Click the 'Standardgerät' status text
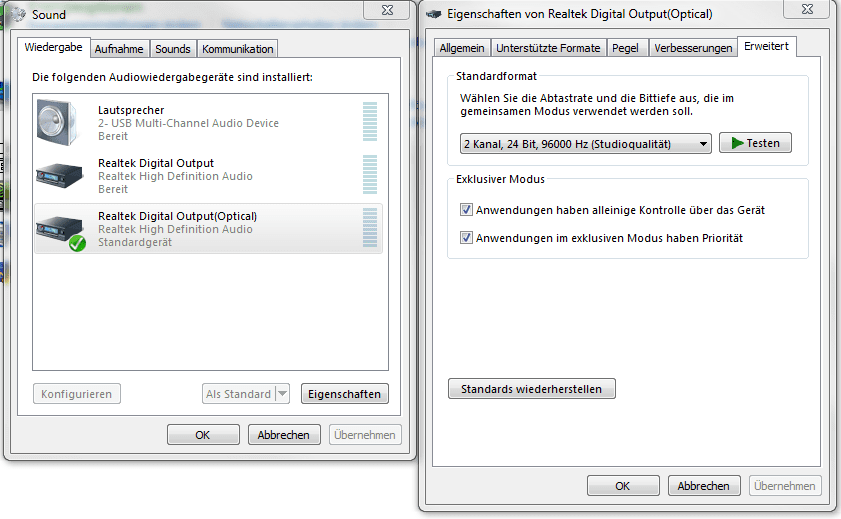The height and width of the screenshot is (519, 841). 135,242
